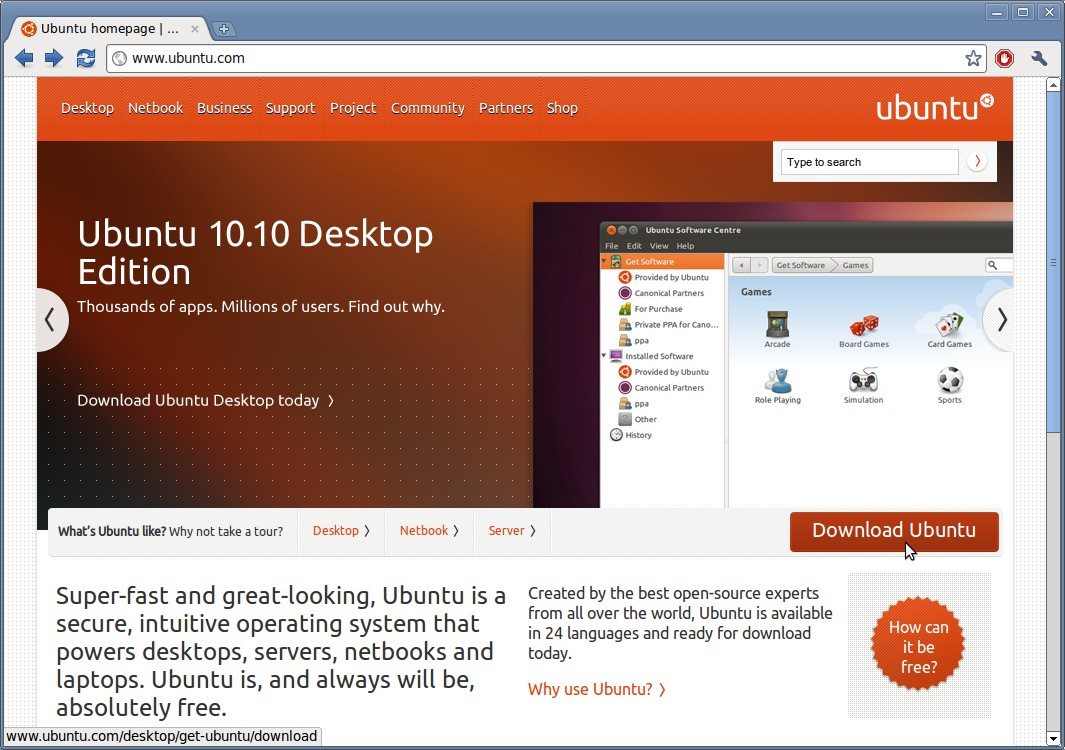Click the Arcade games icon in the screenshot
Screen dimensions: 1065x750
coord(777,325)
